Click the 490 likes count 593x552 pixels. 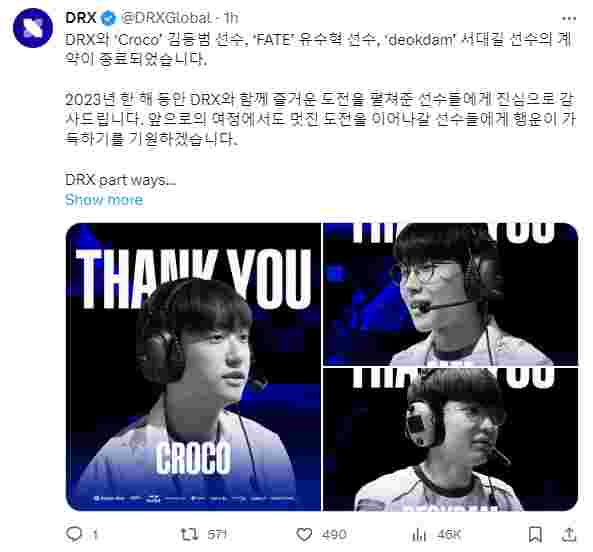point(334,534)
